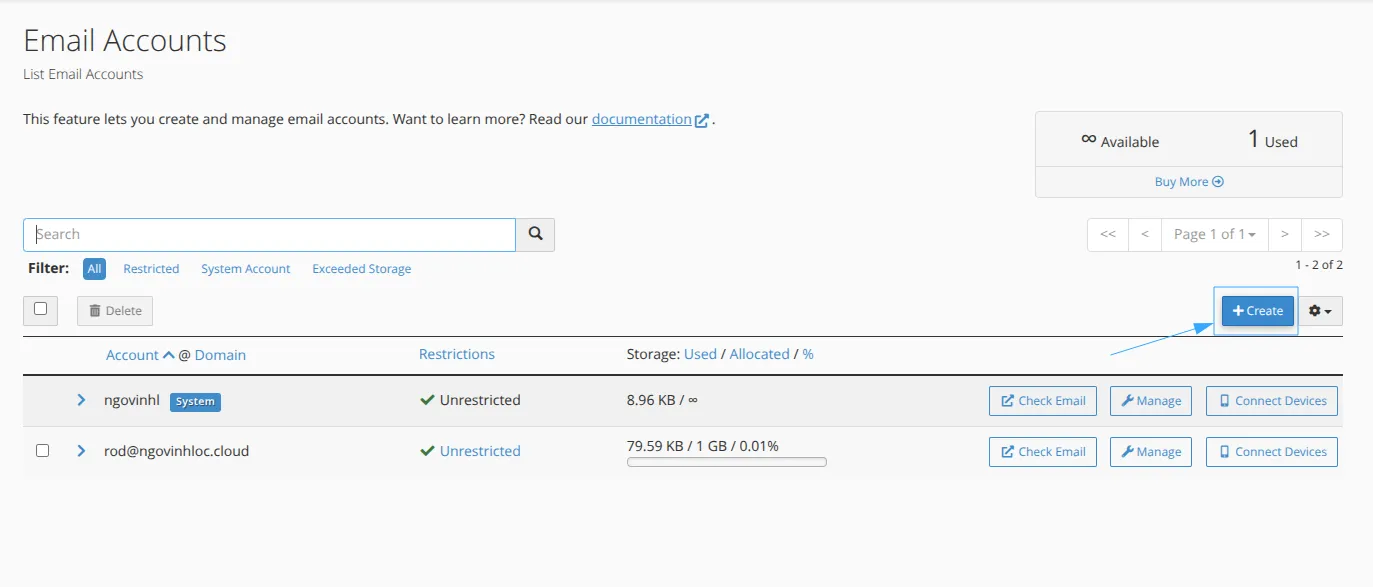1373x587 pixels.
Task: Click the rod@ngovinhloc.cloud account name
Action: coord(176,451)
